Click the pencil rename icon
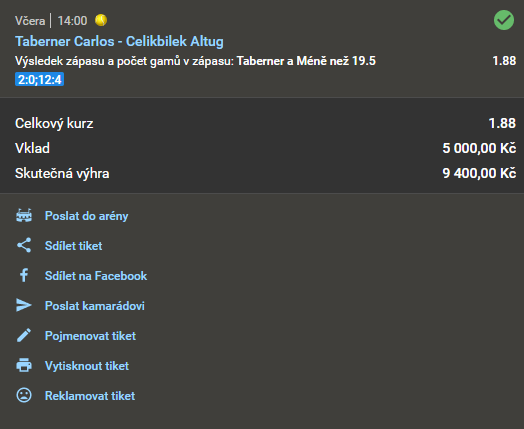 [x=24, y=335]
